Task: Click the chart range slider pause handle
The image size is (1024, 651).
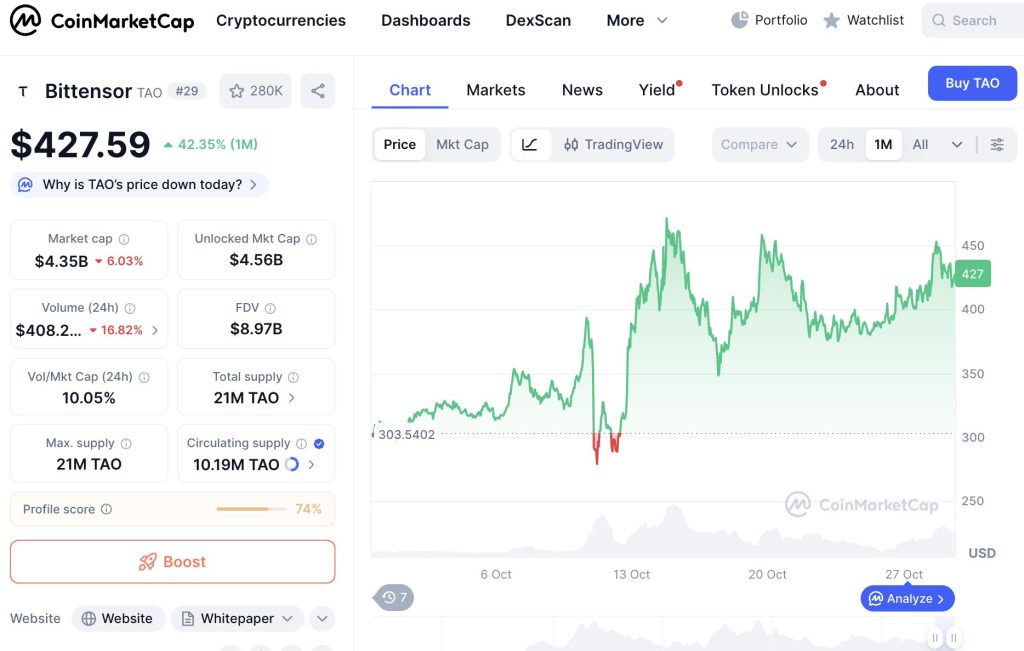Action: [936, 638]
